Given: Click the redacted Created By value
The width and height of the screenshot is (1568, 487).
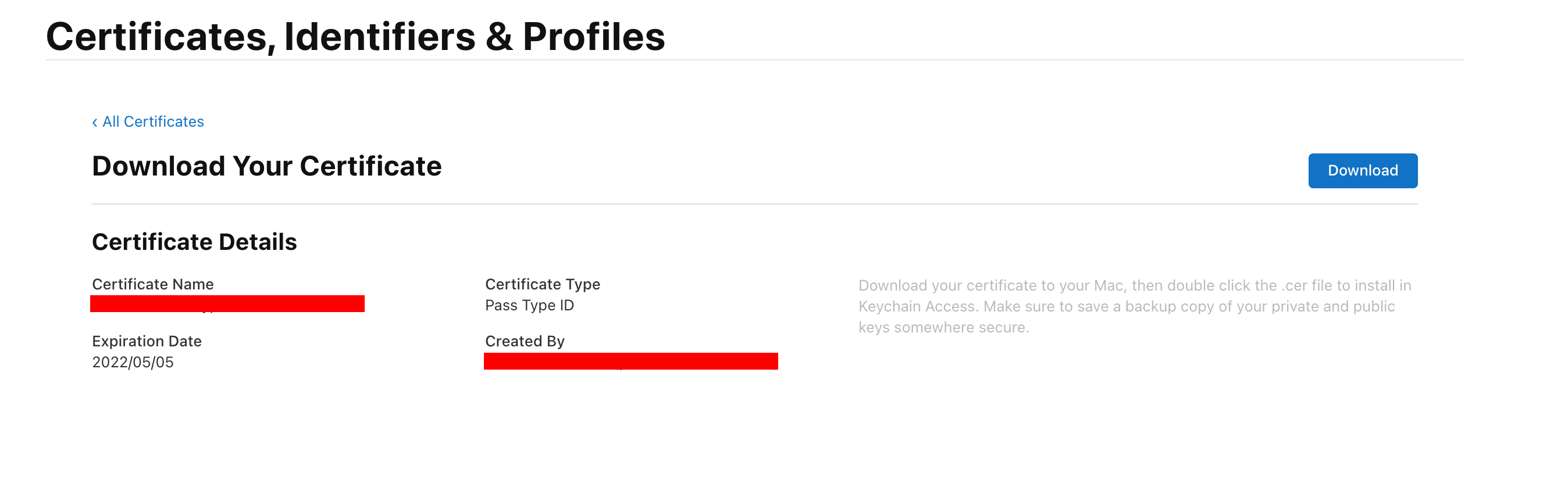Looking at the screenshot, I should 630,361.
